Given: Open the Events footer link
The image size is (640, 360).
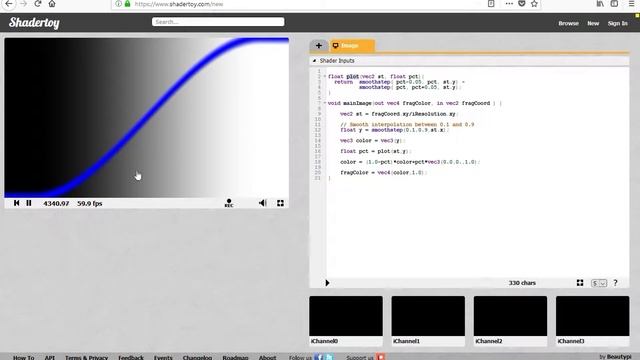Looking at the screenshot, I should [163, 358].
